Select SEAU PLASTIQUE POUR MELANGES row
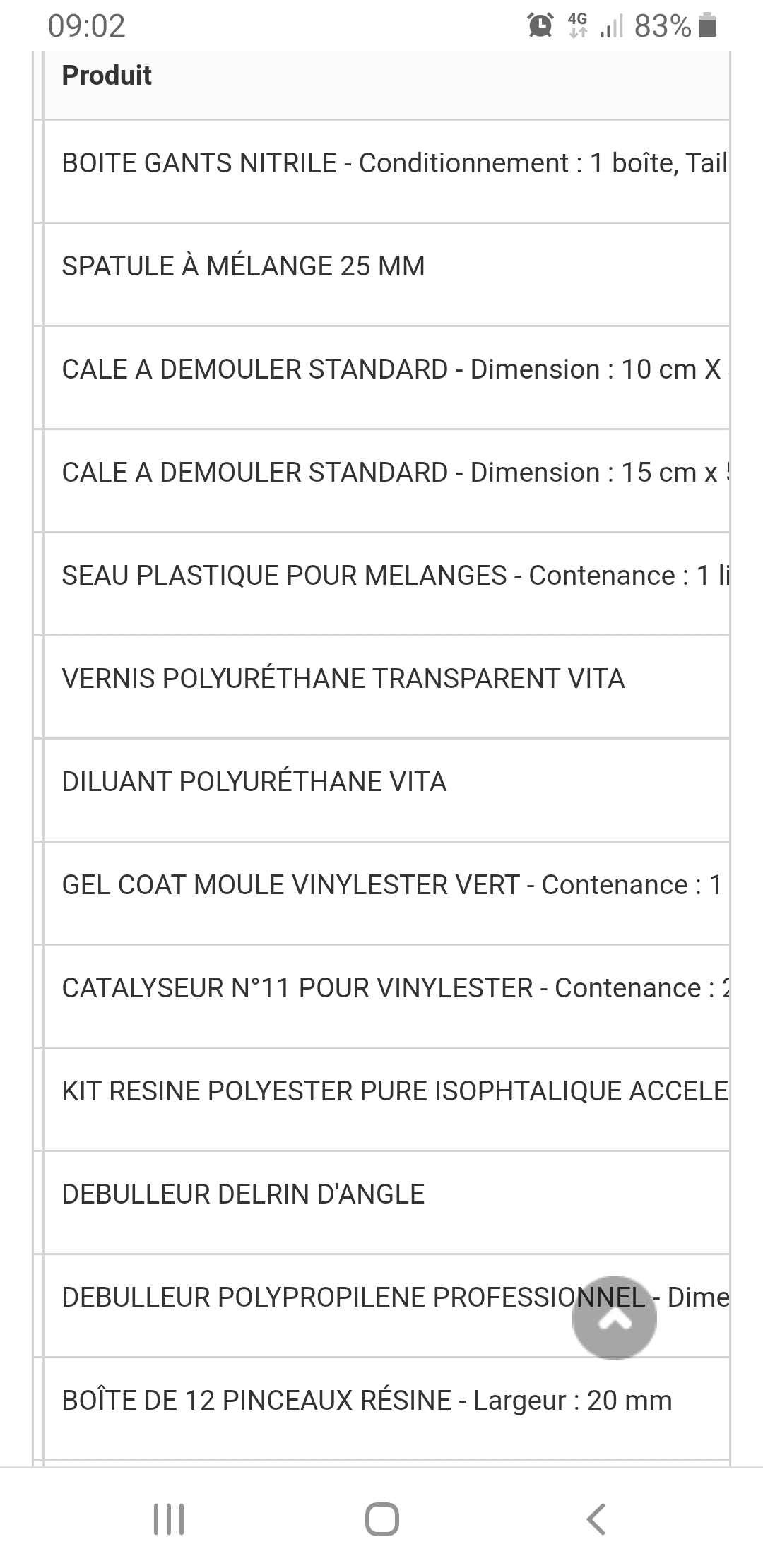Viewport: 763px width, 1568px height. (x=394, y=576)
